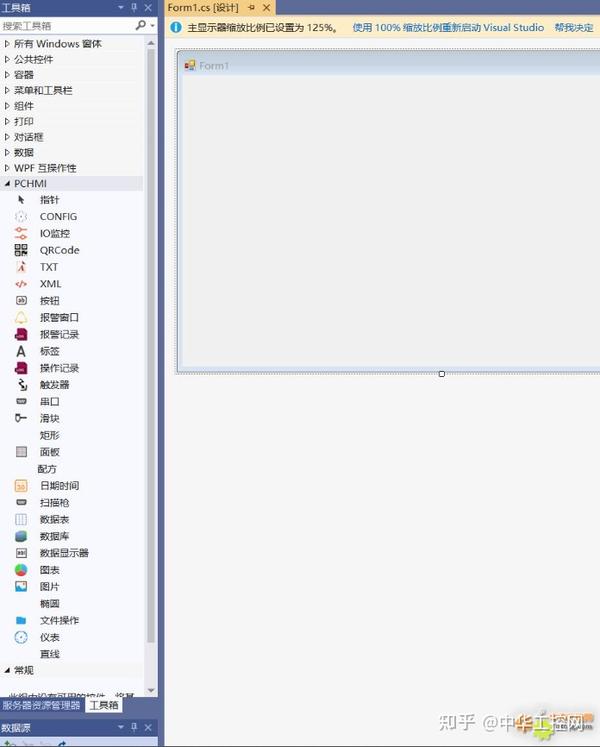Select the 标签 letter A icon
The height and width of the screenshot is (747, 600).
point(21,351)
